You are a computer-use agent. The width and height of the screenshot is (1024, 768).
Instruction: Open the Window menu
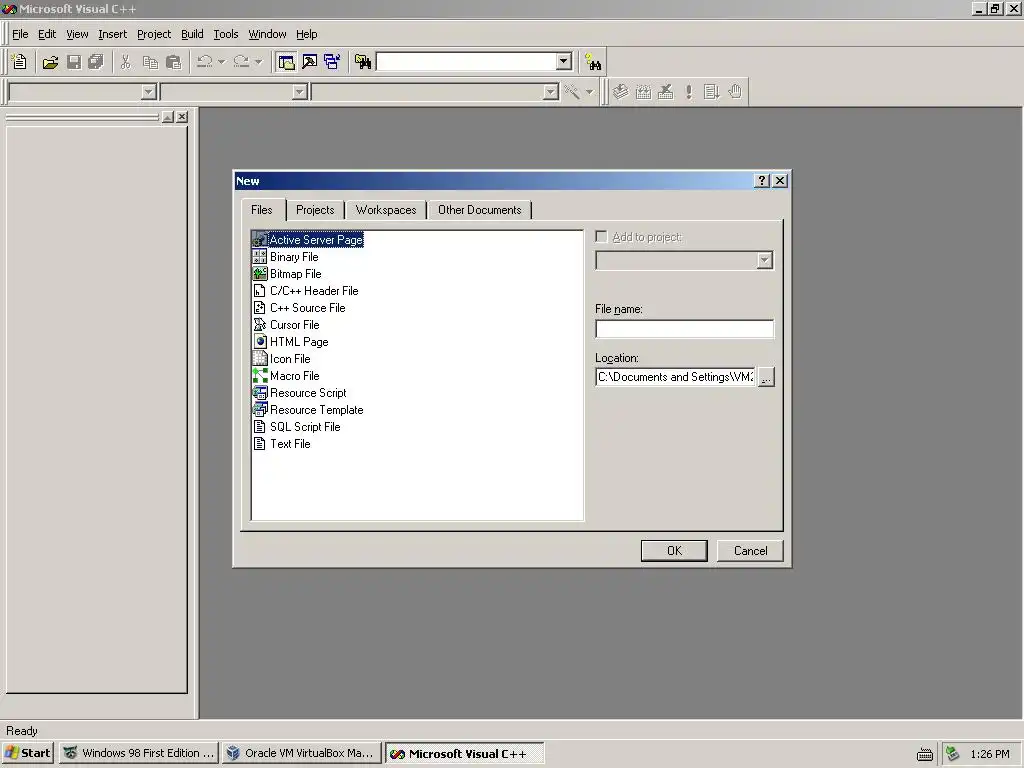click(x=267, y=34)
